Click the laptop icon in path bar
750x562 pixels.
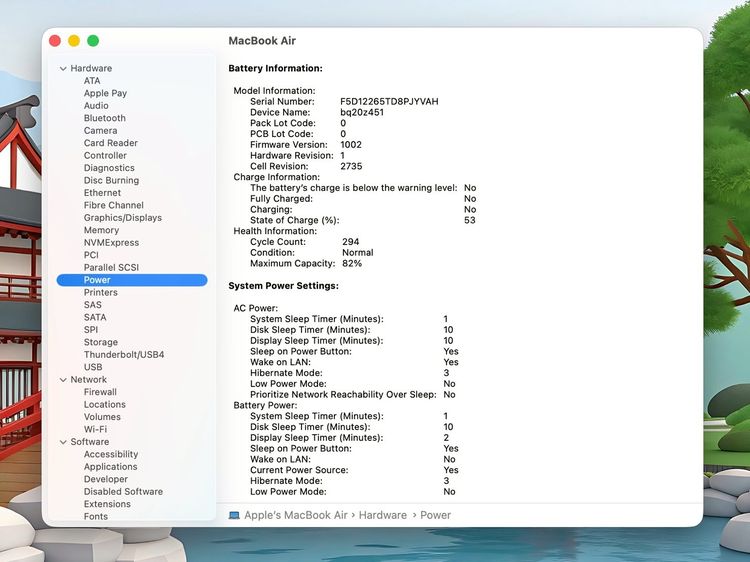coord(234,515)
